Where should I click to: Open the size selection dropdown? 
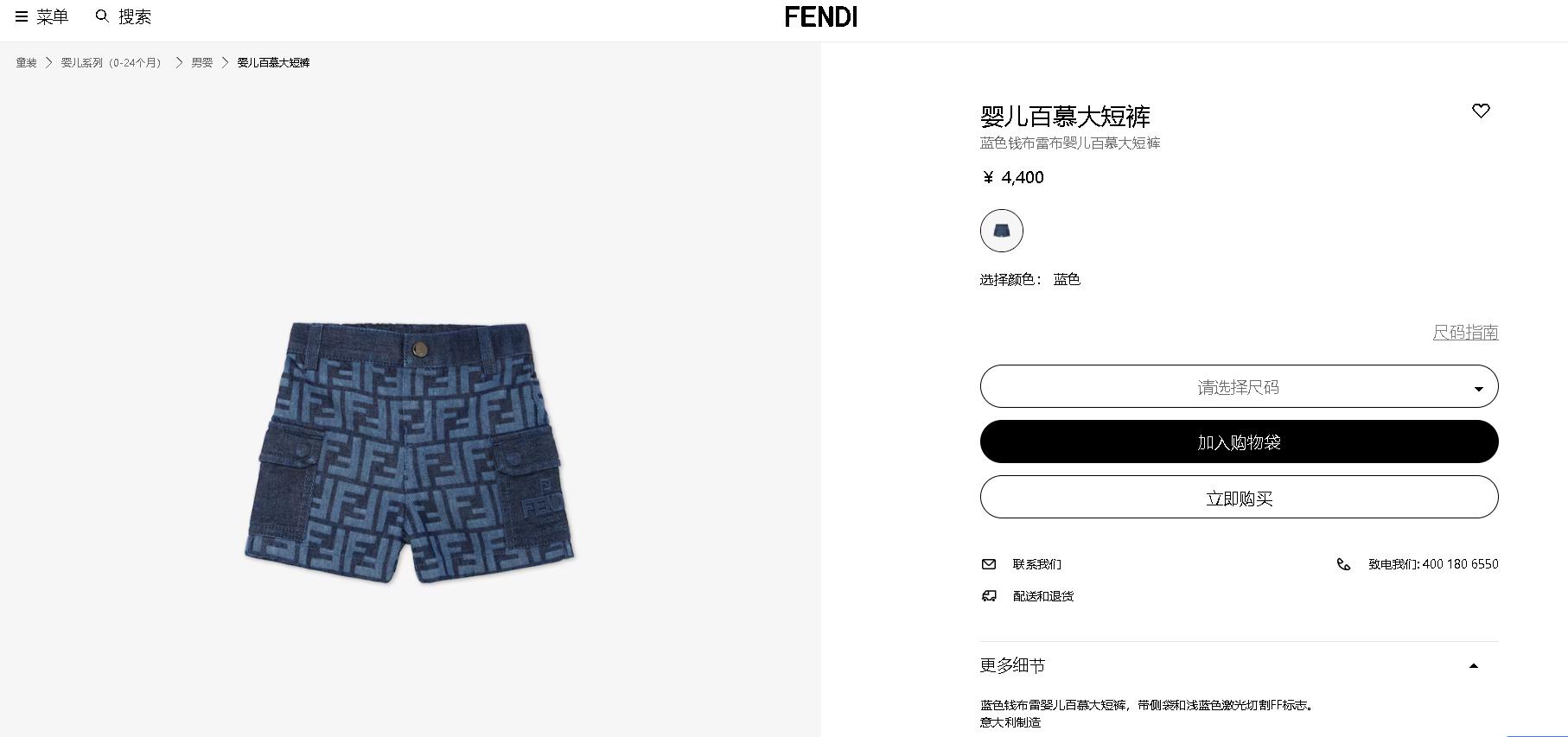[1239, 386]
